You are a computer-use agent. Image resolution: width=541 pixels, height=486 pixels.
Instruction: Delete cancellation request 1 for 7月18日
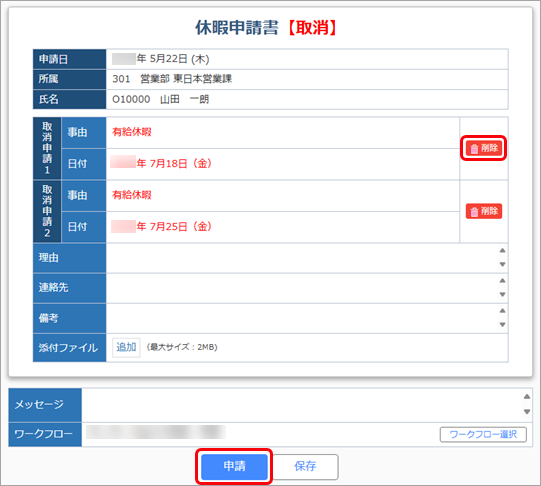484,148
